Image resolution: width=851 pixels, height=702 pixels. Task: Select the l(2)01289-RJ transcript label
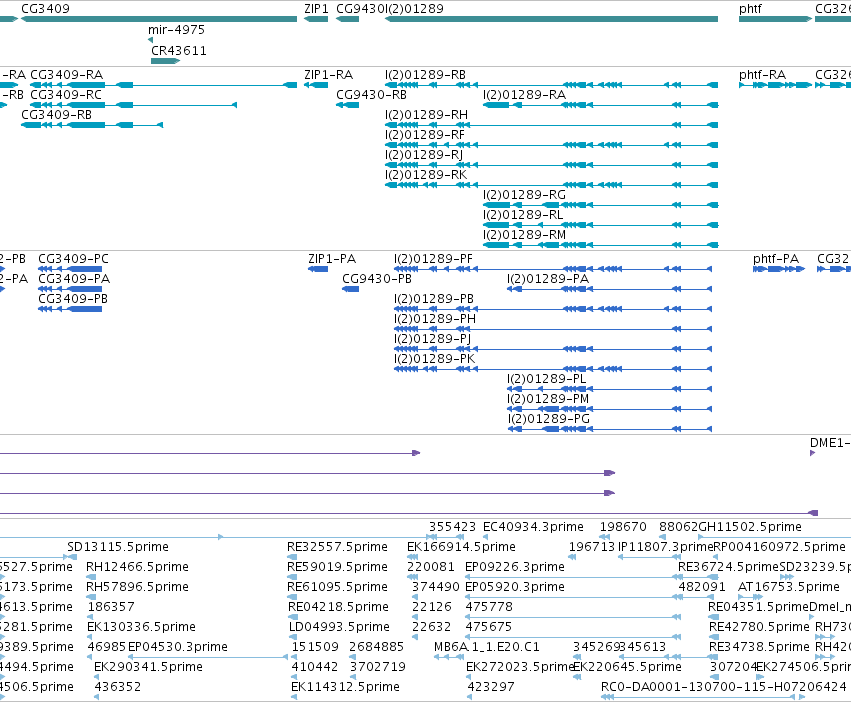click(x=423, y=155)
